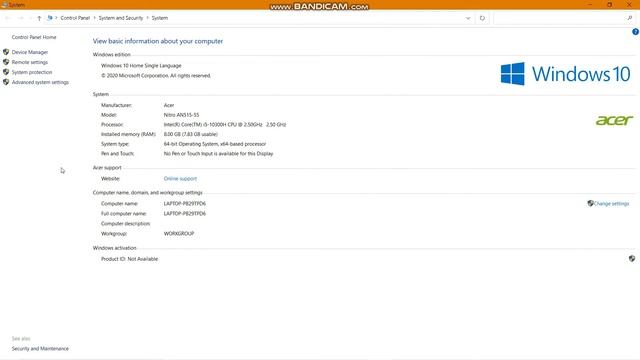Refresh the System page

(x=482, y=18)
